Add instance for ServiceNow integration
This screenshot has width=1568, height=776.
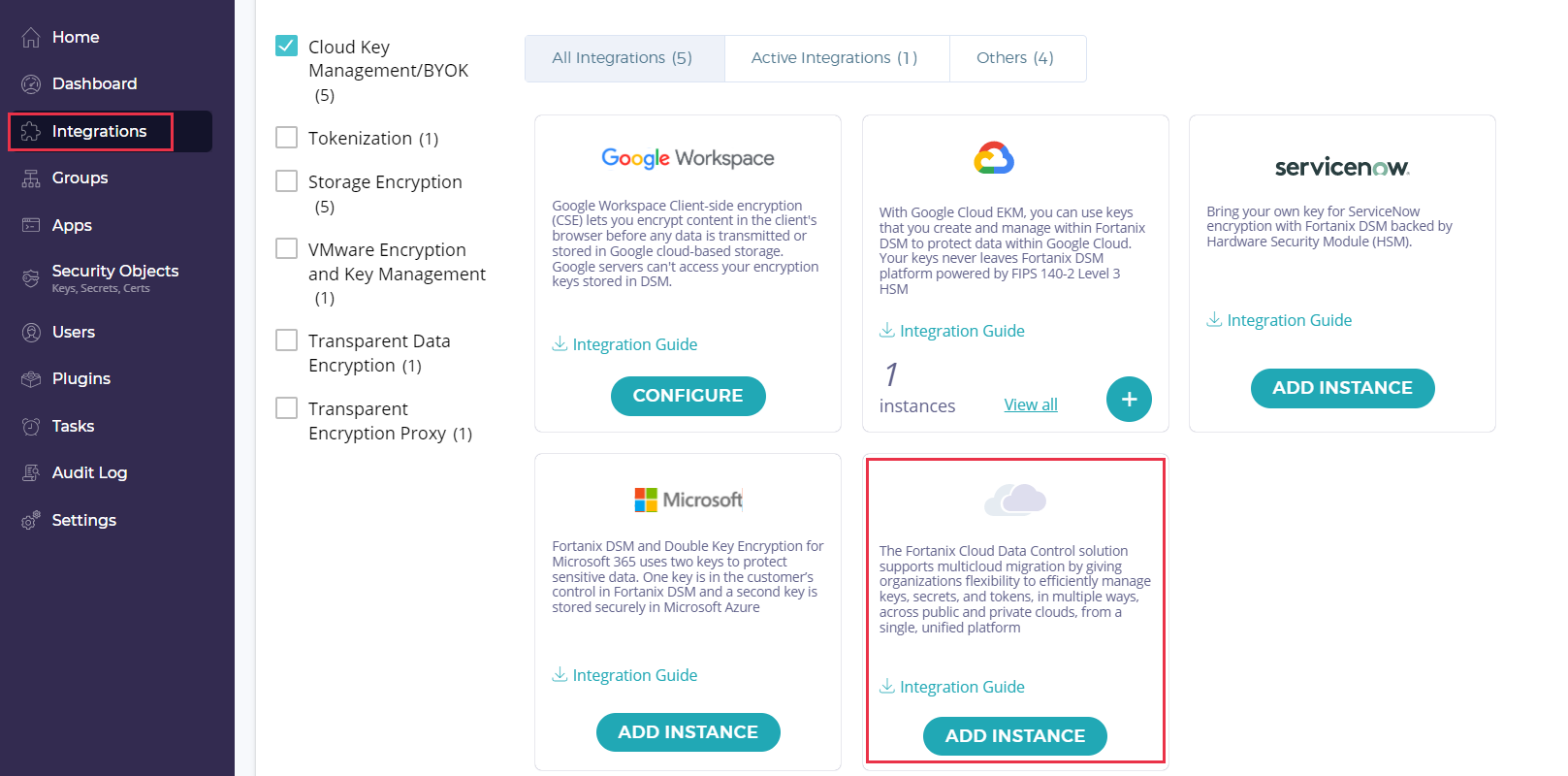pos(1342,388)
